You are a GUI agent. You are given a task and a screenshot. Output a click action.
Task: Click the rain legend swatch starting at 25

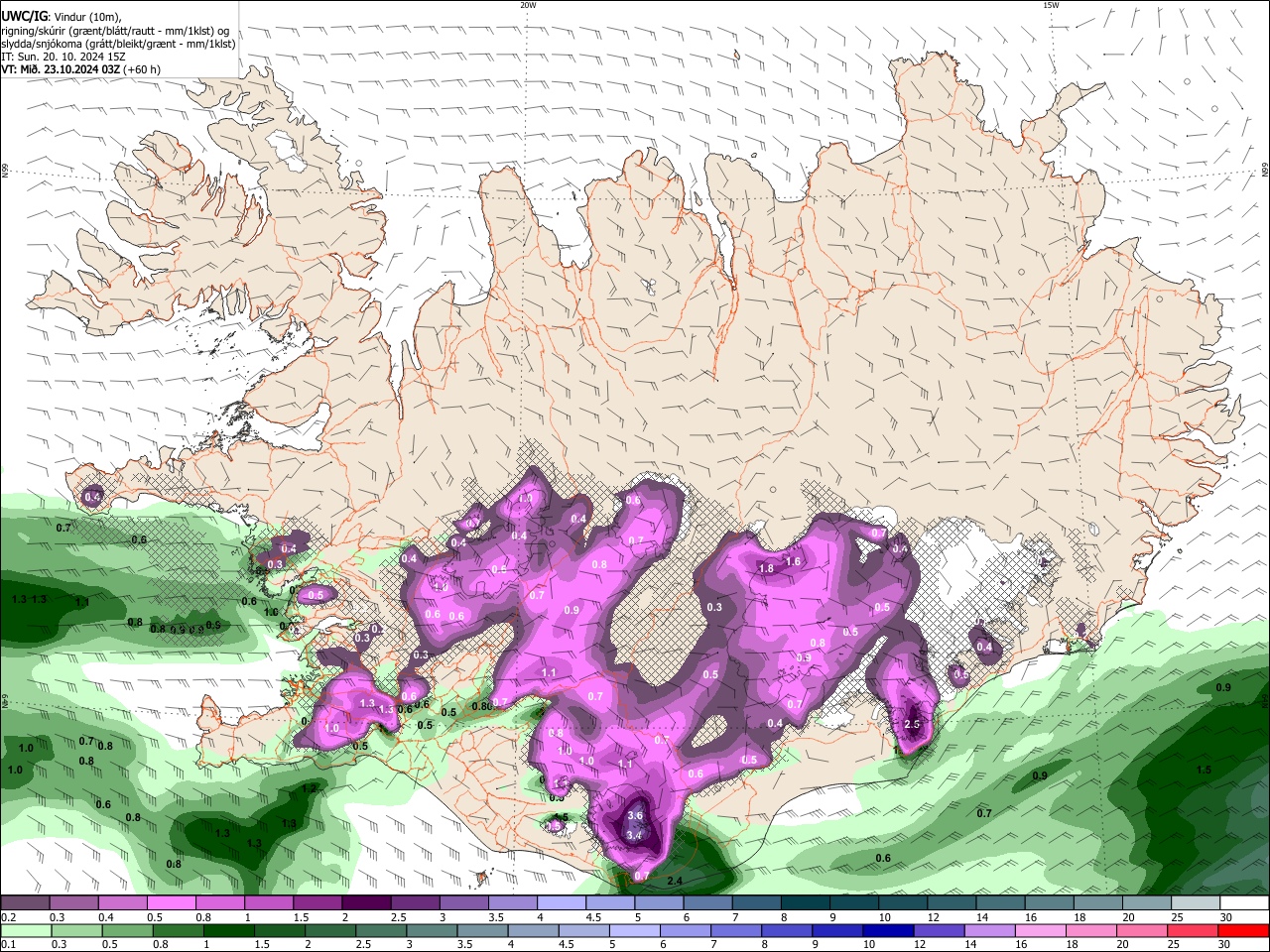tap(1193, 931)
